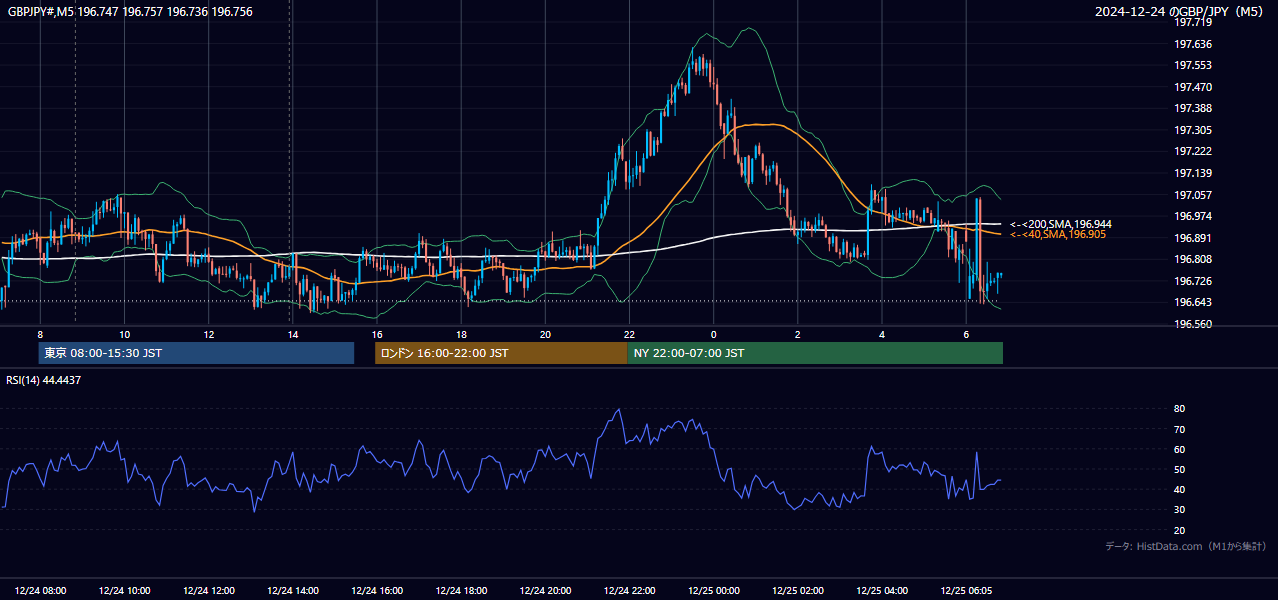Click price axis label 197.057
Viewport: 1278px width, 600px height.
[1193, 195]
